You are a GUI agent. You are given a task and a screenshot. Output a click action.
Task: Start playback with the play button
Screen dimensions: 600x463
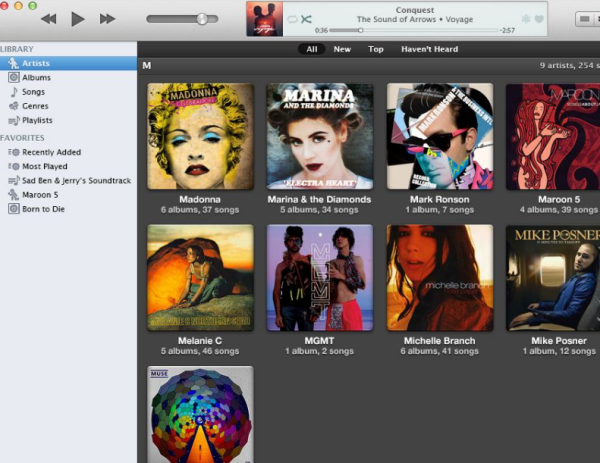click(78, 19)
